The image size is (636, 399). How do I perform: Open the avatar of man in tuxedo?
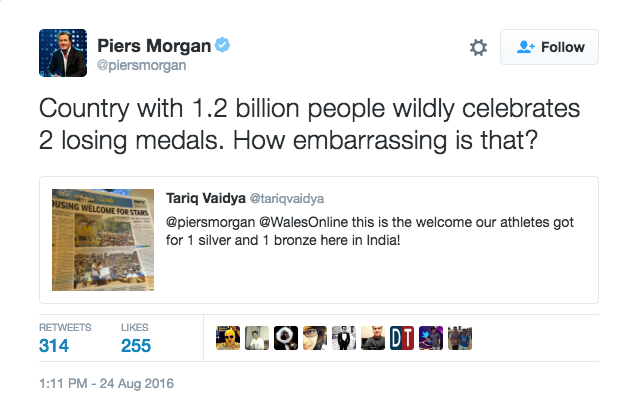344,338
